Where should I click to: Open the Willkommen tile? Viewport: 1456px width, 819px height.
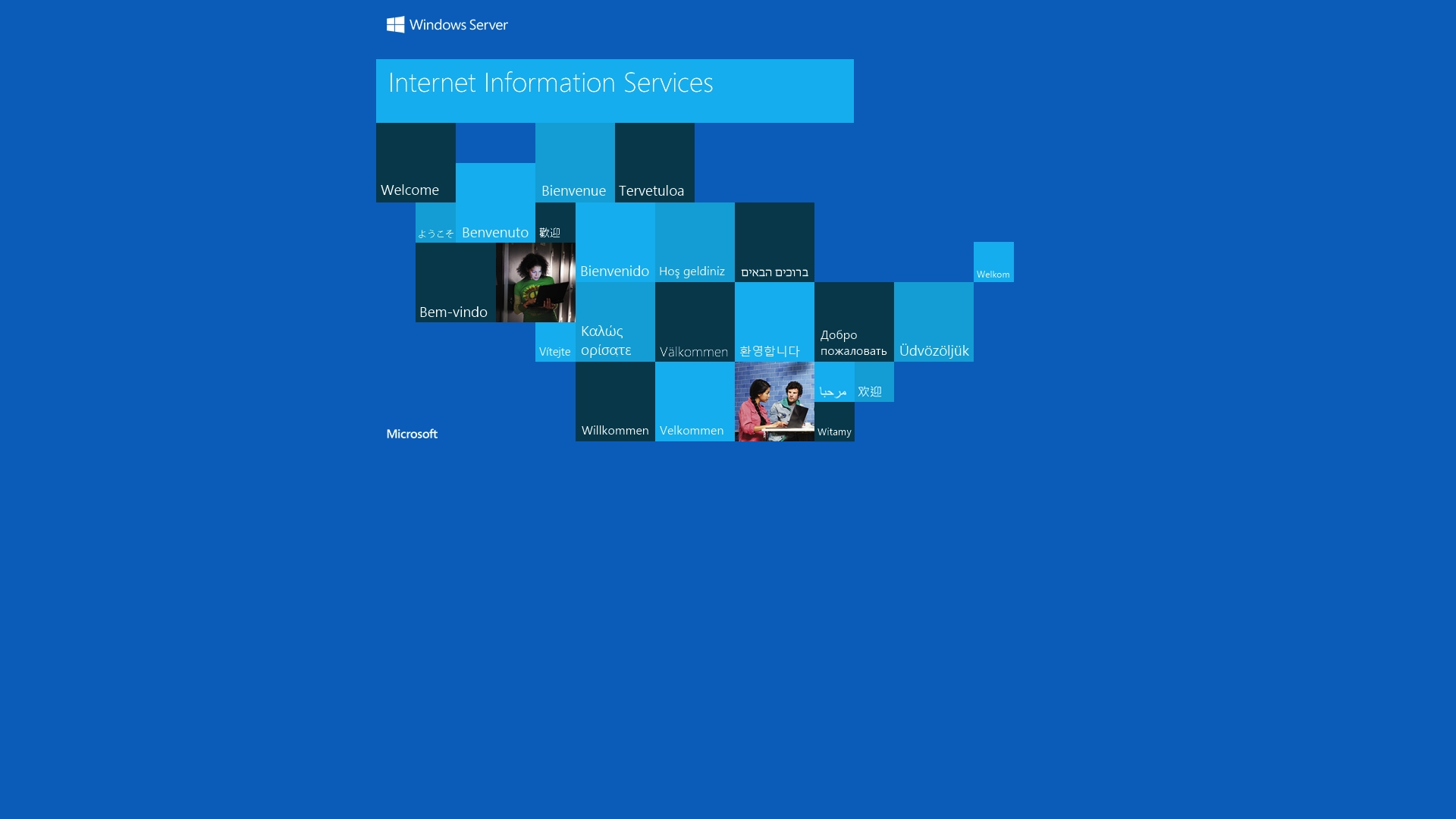pyautogui.click(x=614, y=402)
